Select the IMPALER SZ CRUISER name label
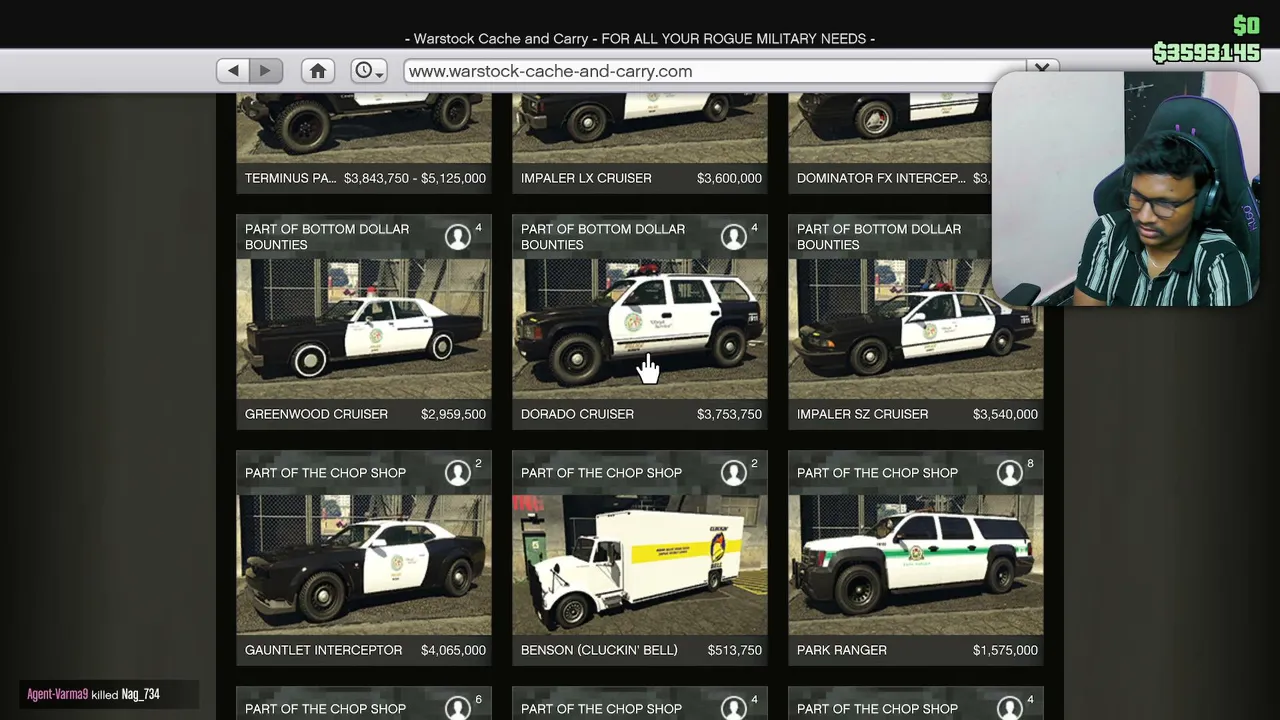Viewport: 1280px width, 720px height. (x=862, y=414)
